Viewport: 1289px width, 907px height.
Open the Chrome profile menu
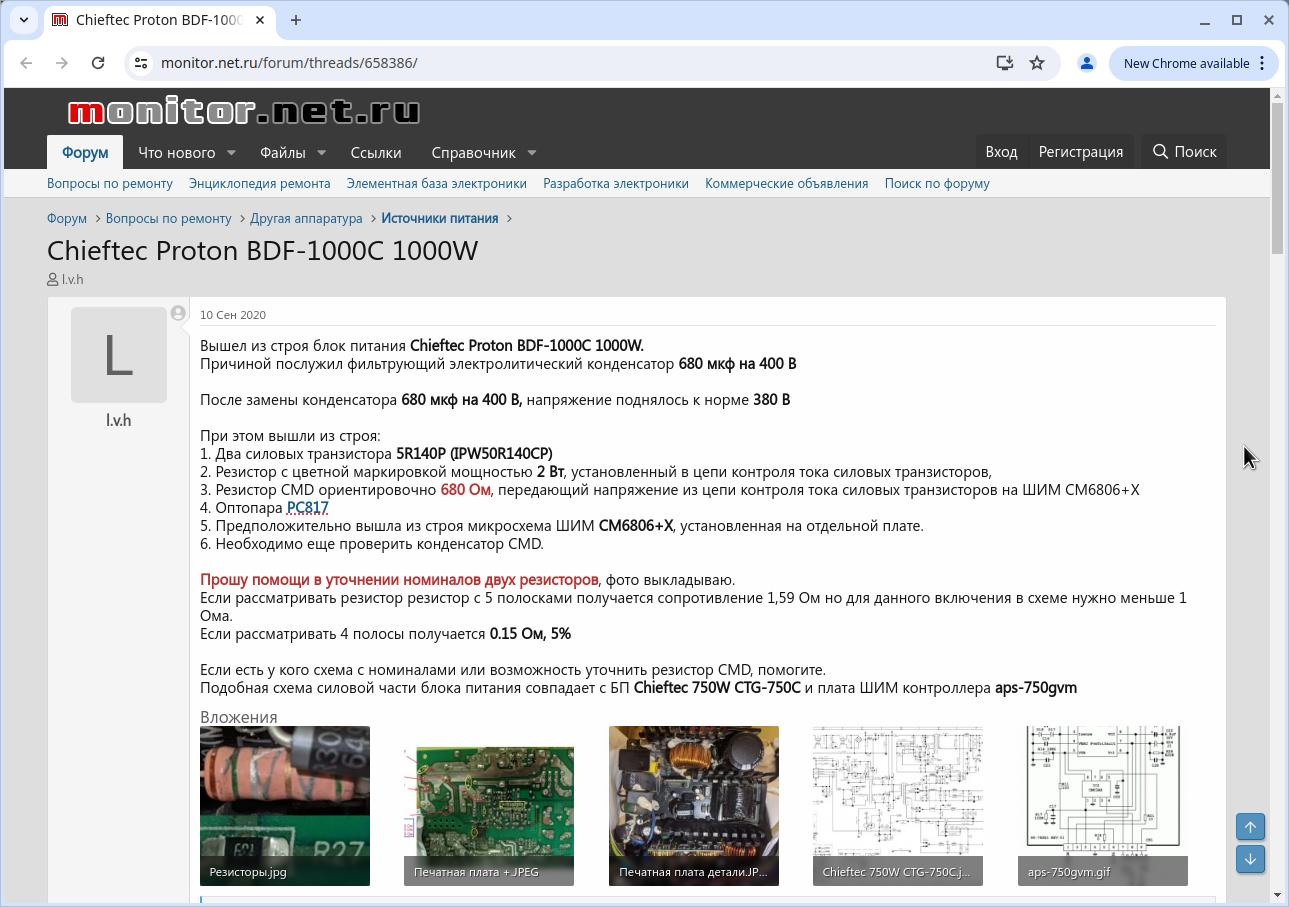click(x=1087, y=63)
